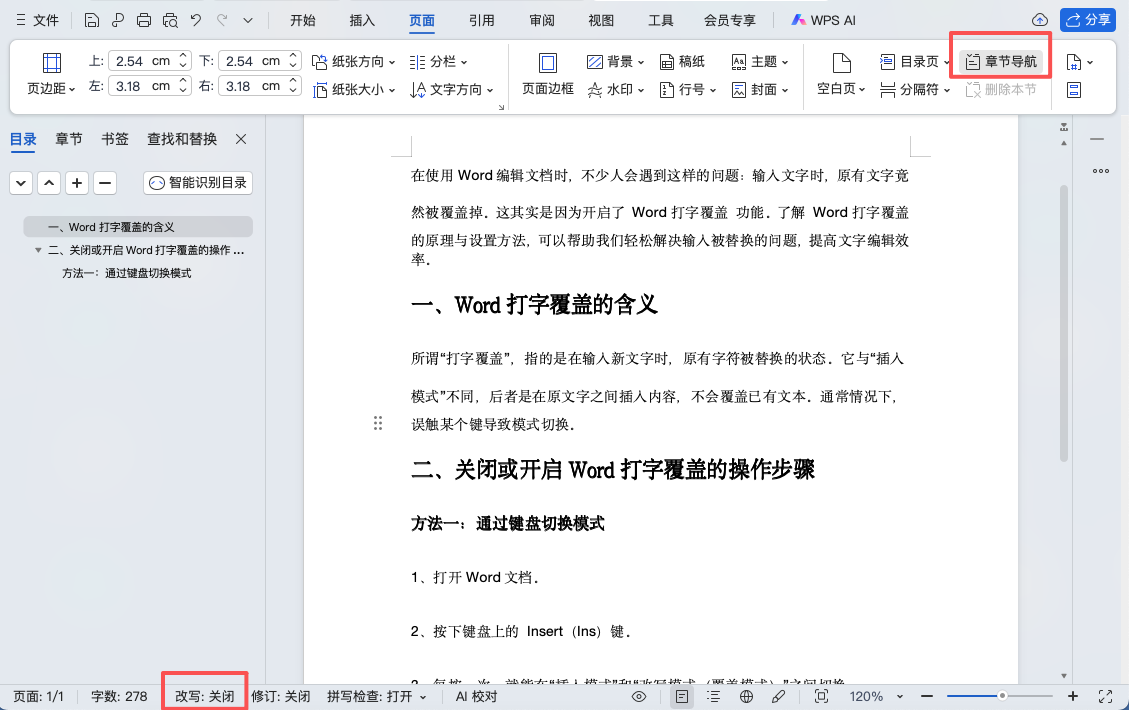This screenshot has height=710, width=1129.
Task: Switch to the 插入 tab
Action: click(x=362, y=20)
